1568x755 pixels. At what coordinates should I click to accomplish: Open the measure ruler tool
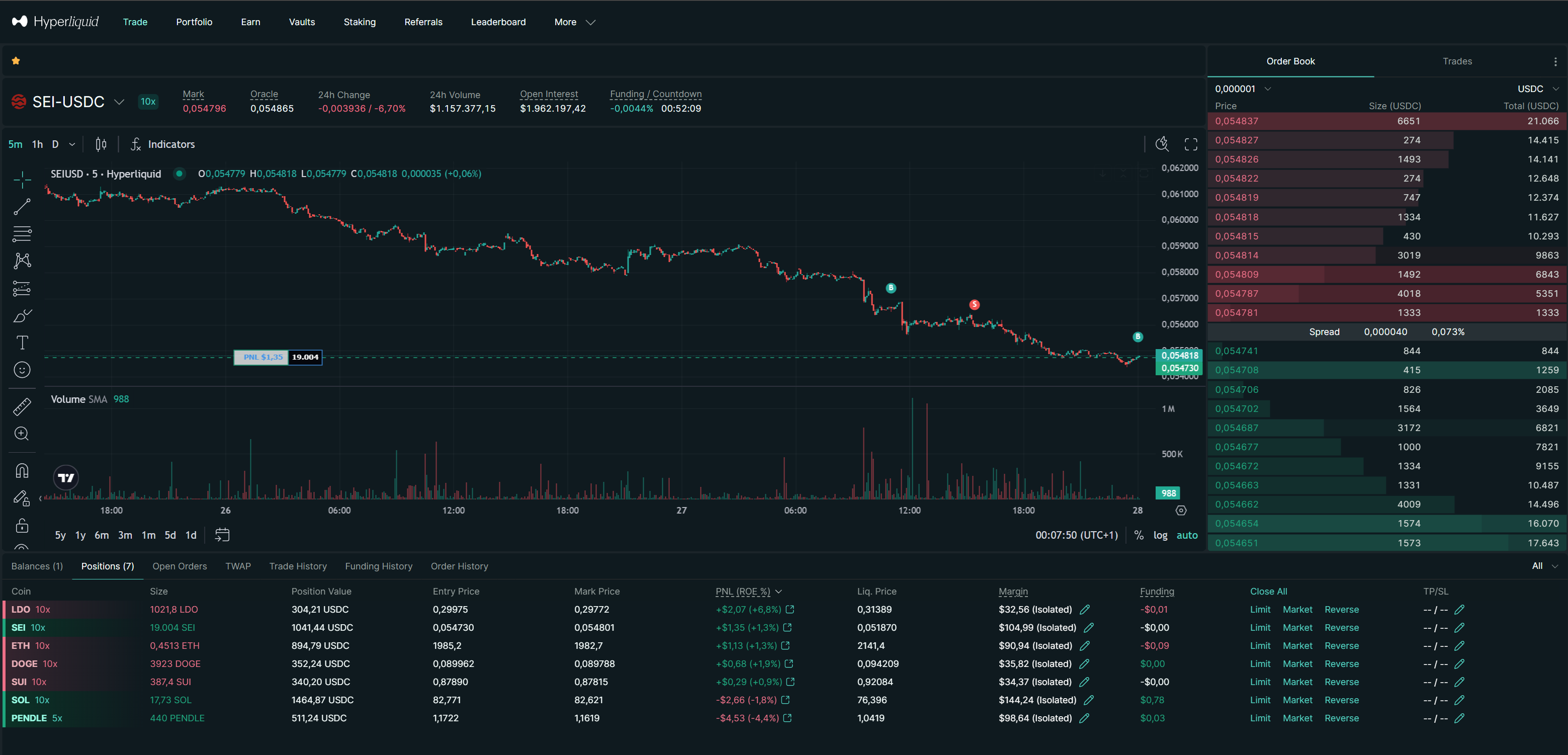(x=22, y=407)
